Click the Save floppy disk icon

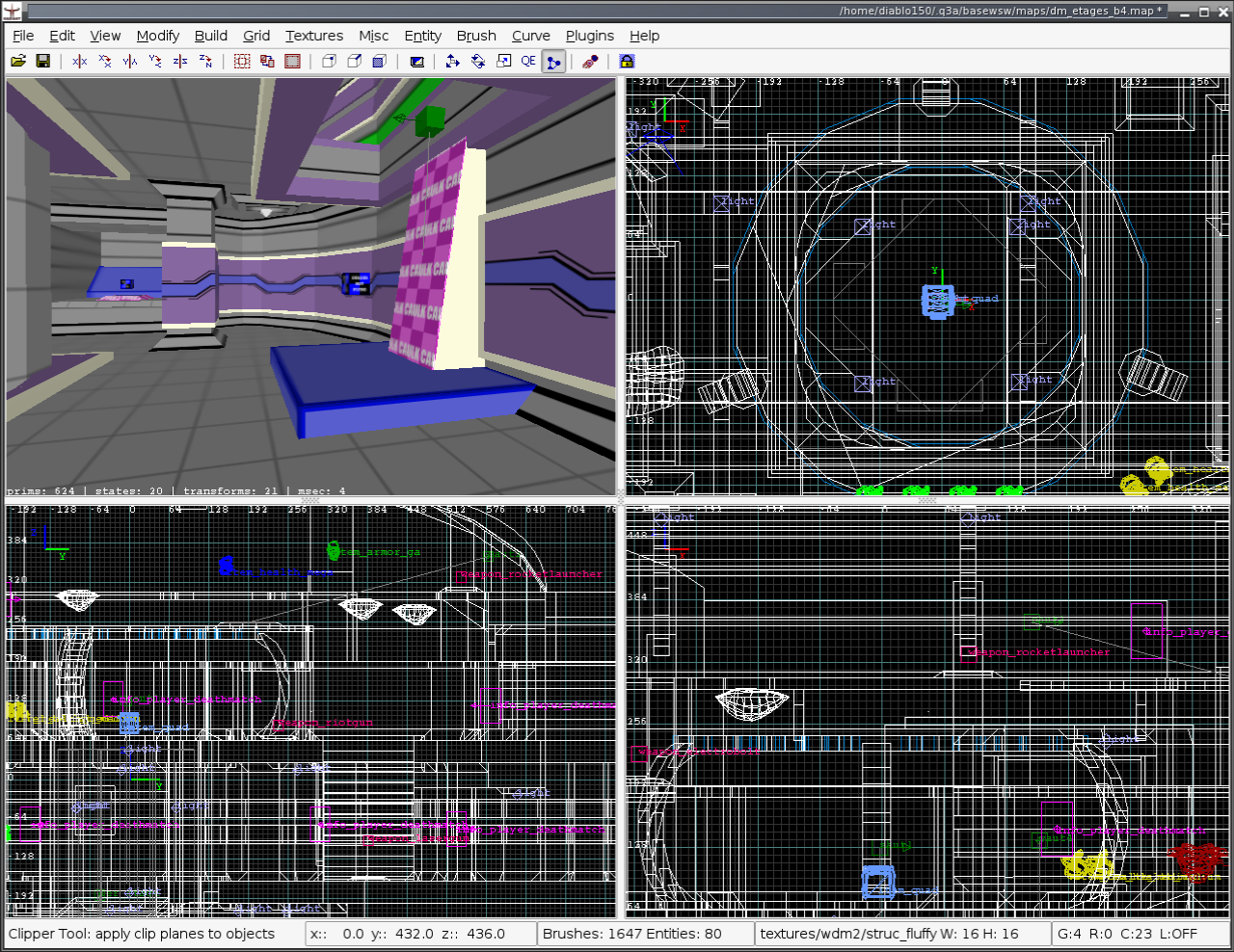43,61
